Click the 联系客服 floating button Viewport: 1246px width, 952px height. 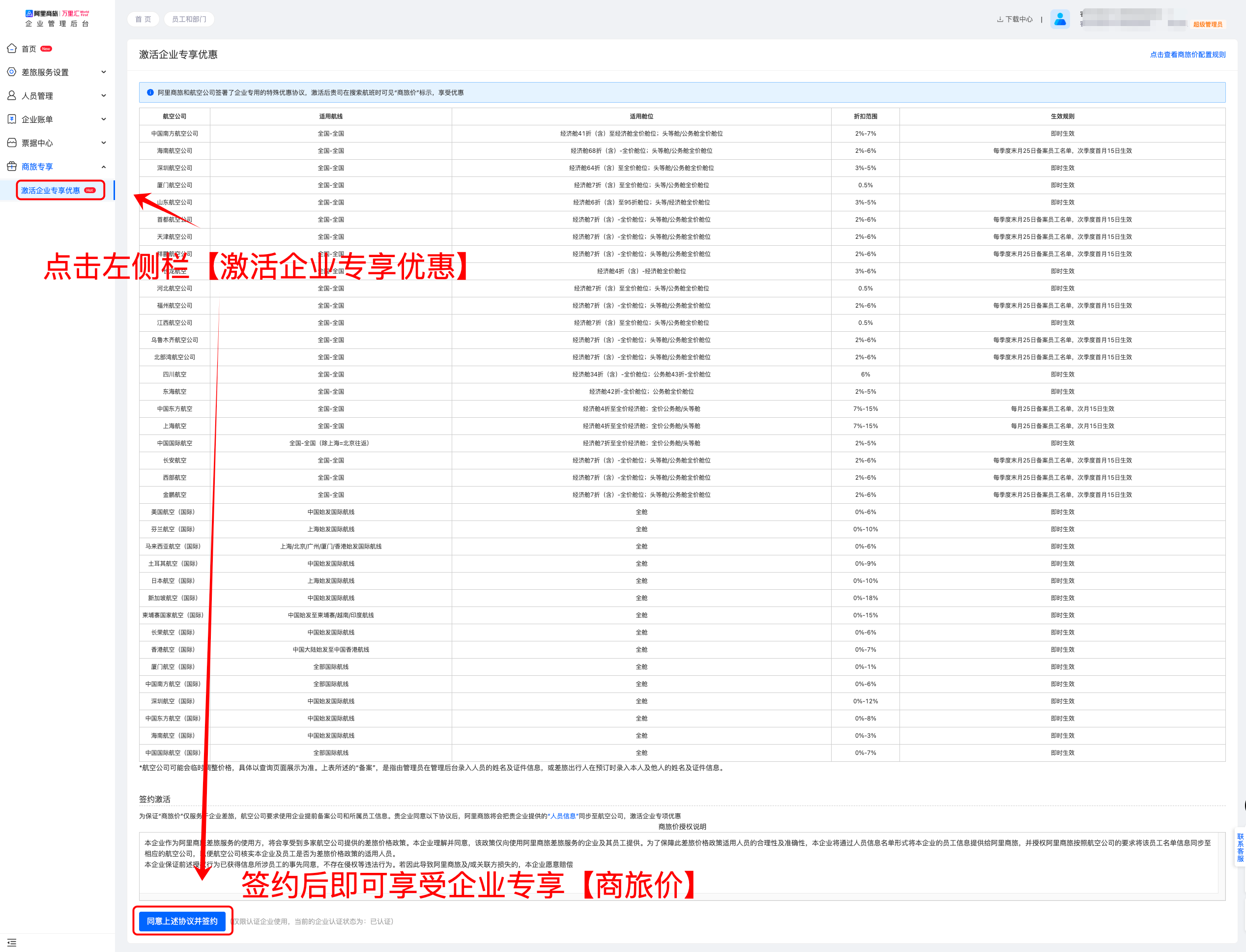[1240, 848]
